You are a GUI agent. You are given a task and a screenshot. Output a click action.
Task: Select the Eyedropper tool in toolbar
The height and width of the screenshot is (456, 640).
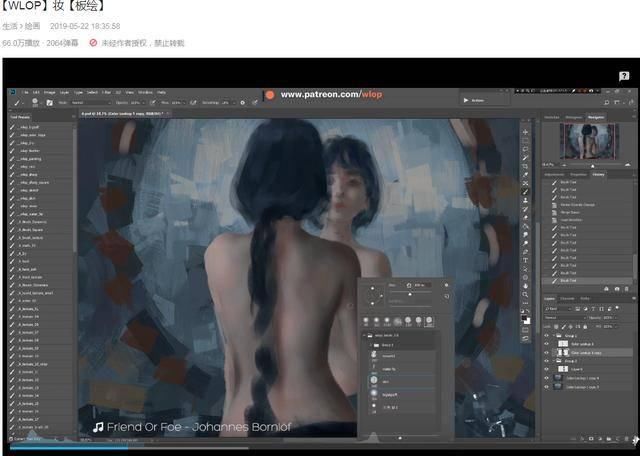[x=525, y=175]
